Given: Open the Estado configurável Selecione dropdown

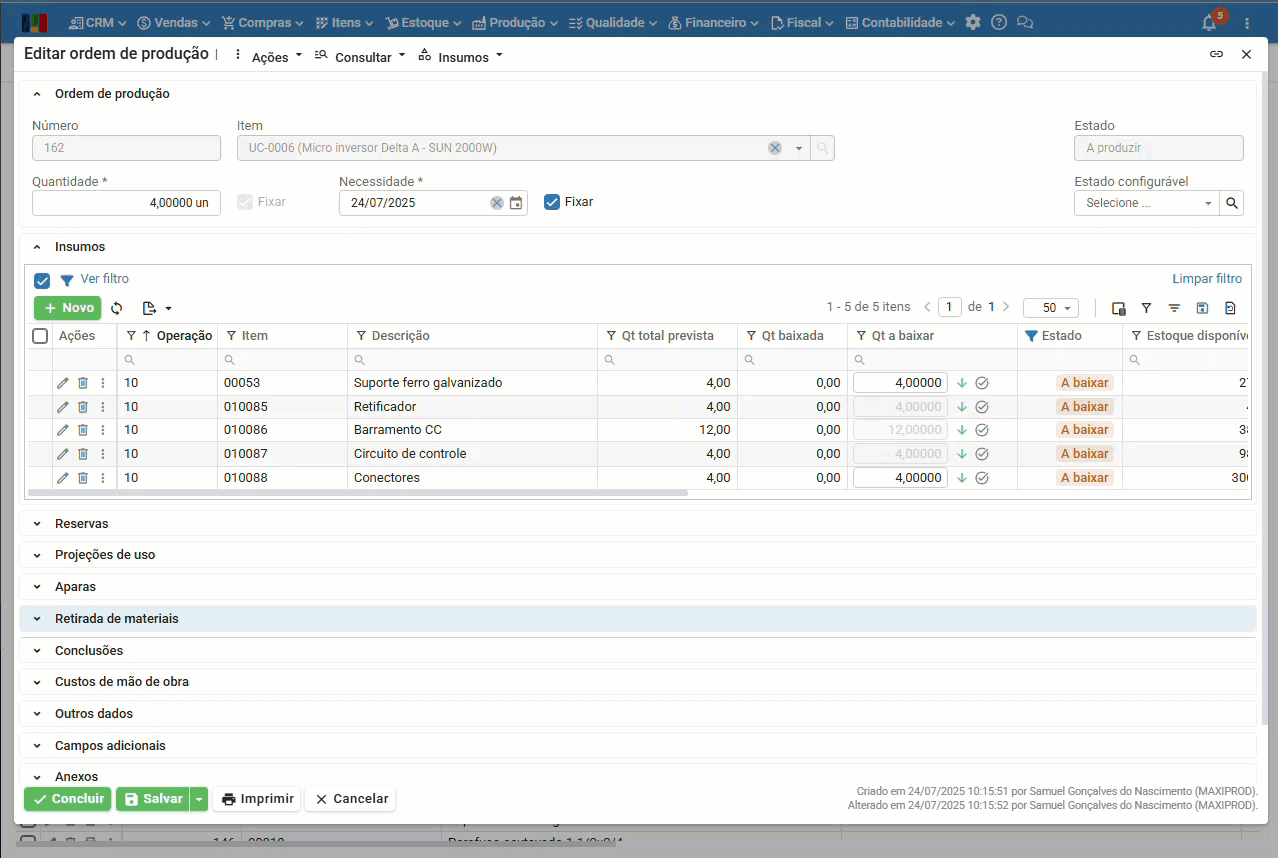Looking at the screenshot, I should (1146, 203).
